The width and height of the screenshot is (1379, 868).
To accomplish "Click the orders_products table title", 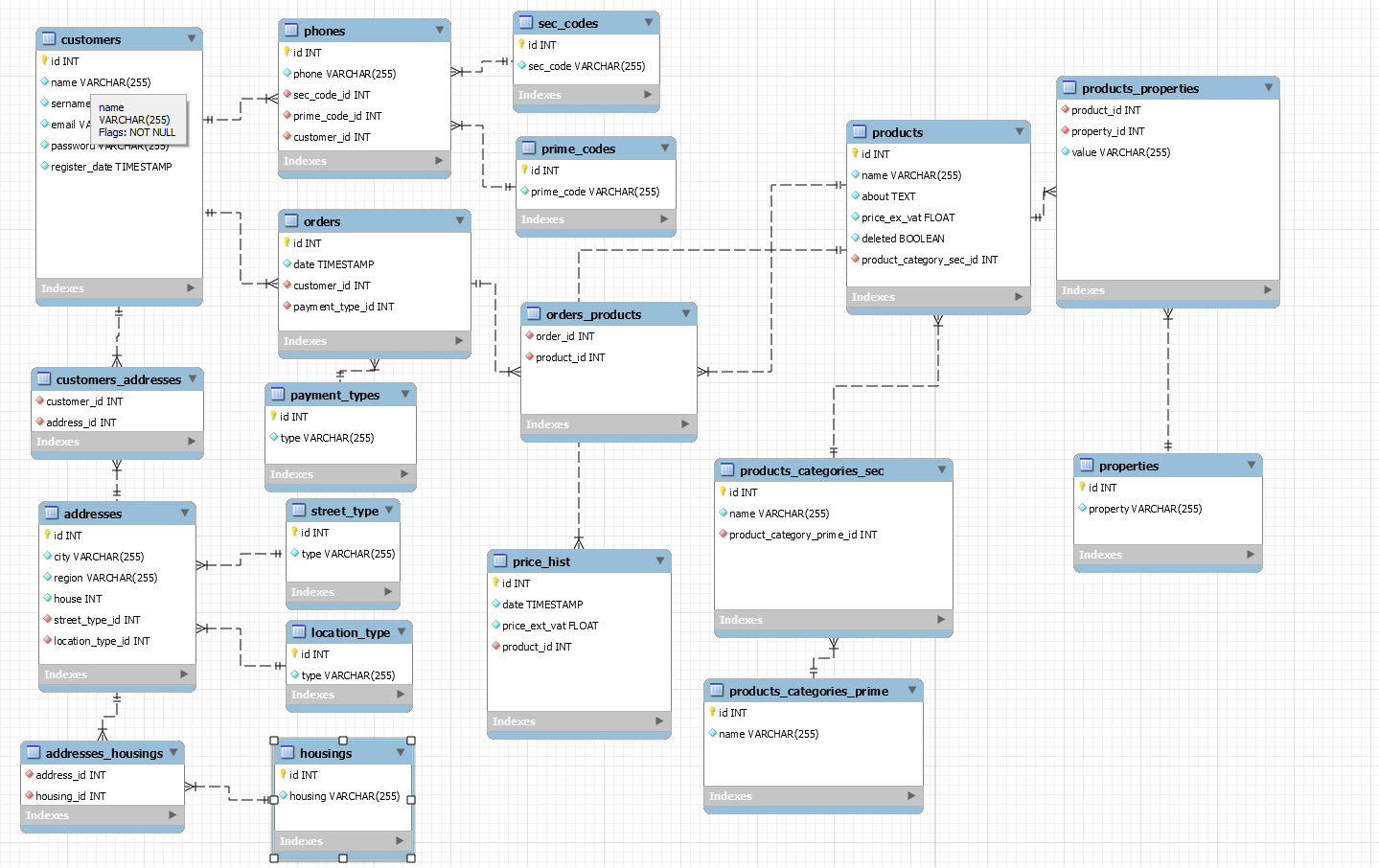I will (593, 314).
